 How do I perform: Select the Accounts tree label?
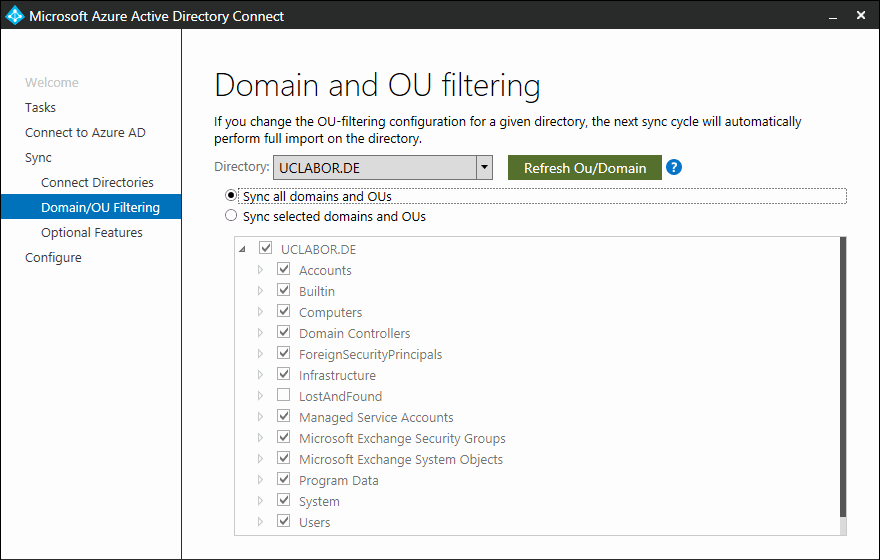[325, 270]
